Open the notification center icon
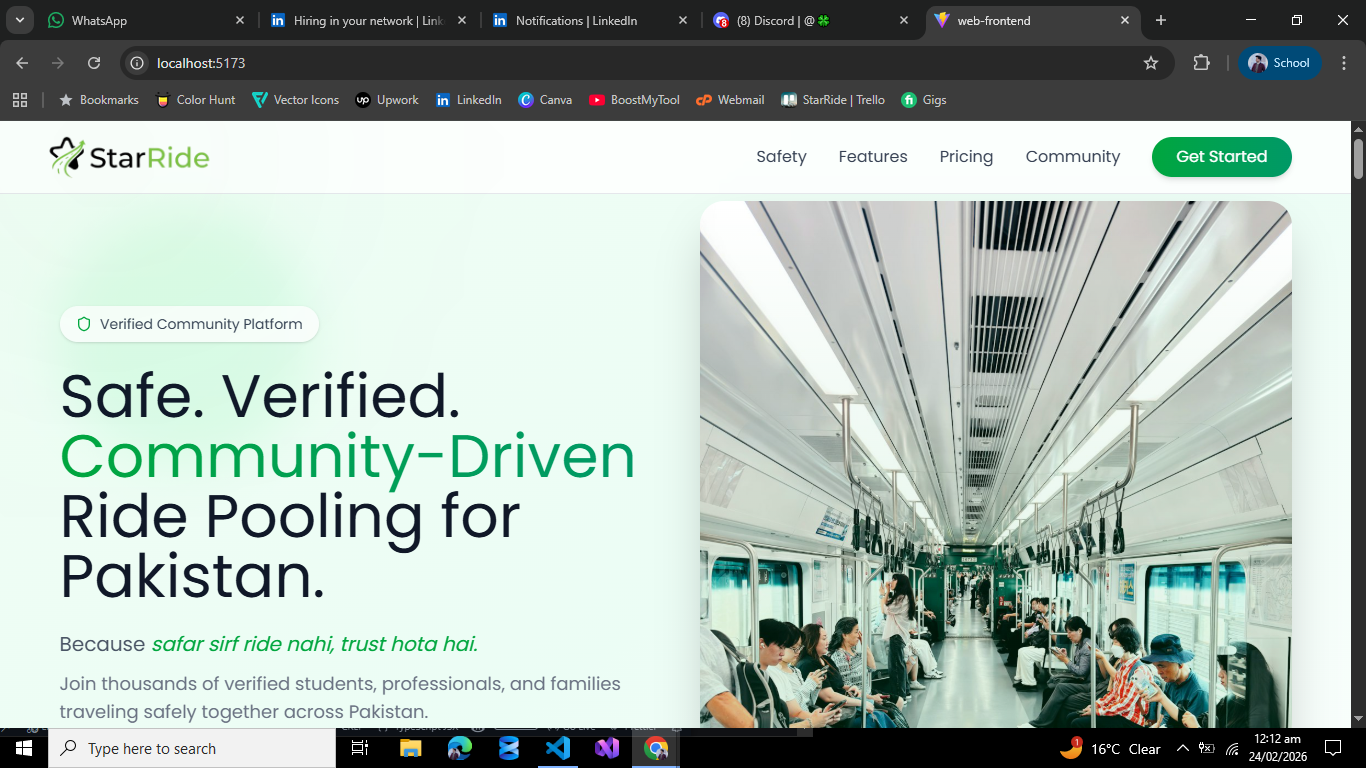 [1332, 748]
